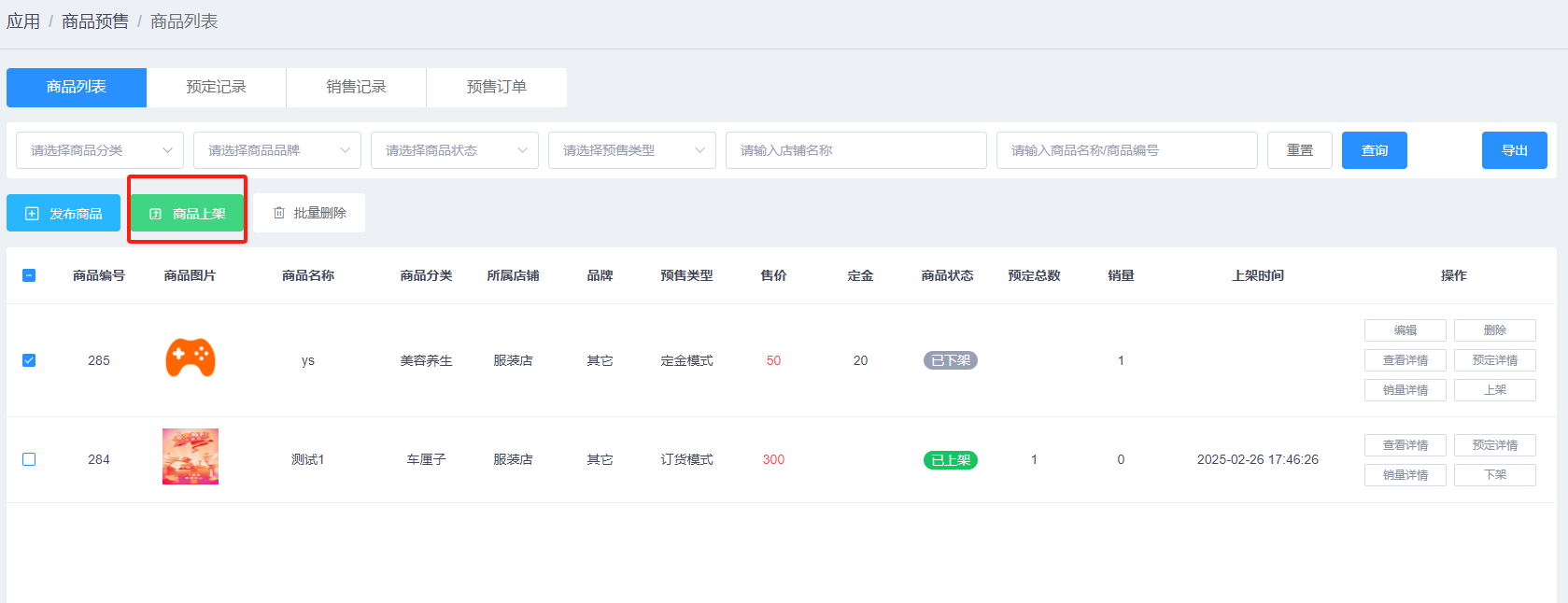Expand the 请选择商品状态 dropdown
Image resolution: width=1568 pixels, height=603 pixels.
455,150
